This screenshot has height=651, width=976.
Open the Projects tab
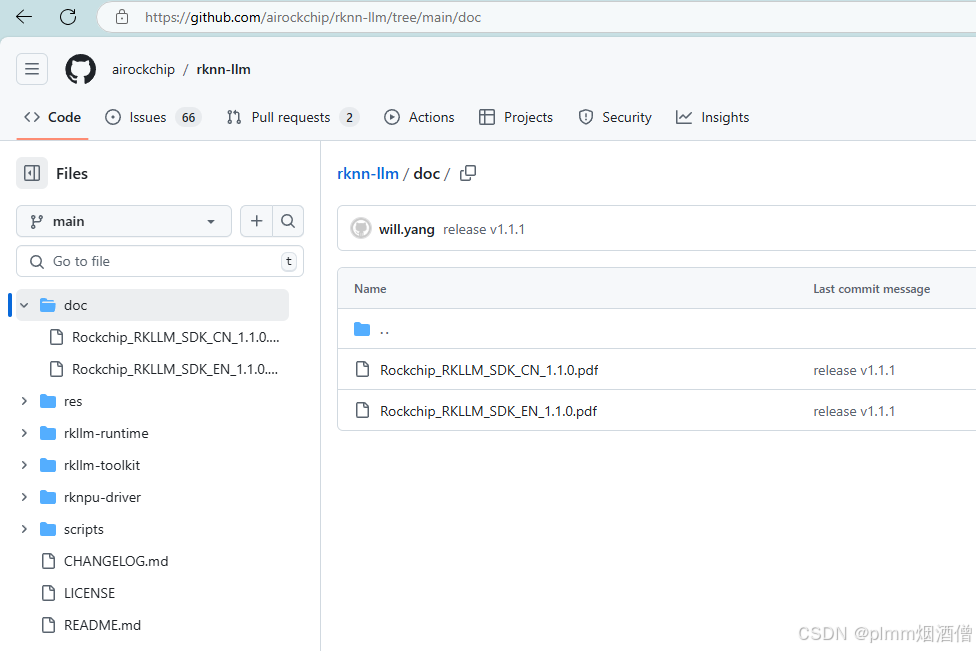click(x=516, y=117)
